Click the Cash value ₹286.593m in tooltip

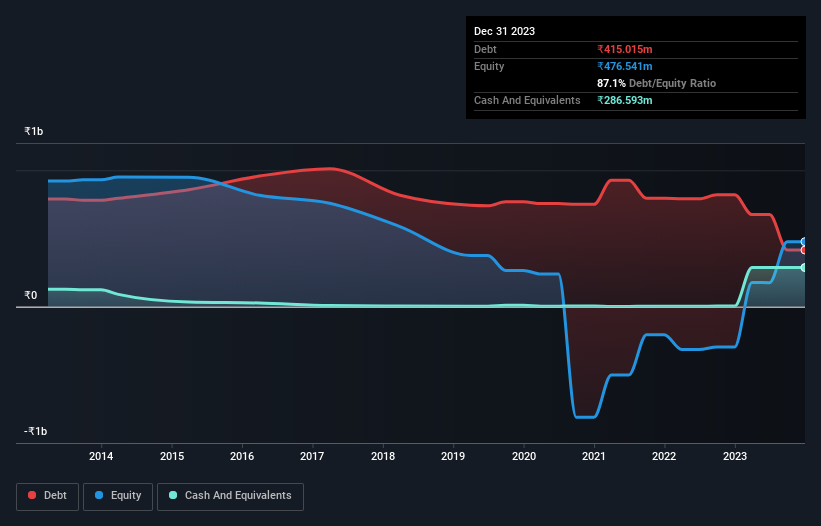tap(625, 100)
